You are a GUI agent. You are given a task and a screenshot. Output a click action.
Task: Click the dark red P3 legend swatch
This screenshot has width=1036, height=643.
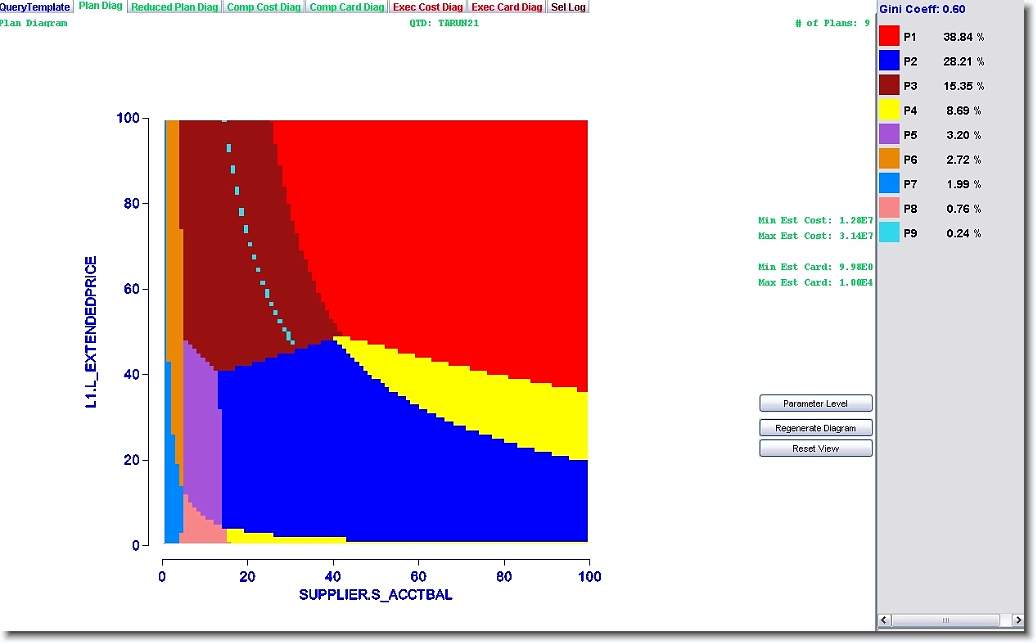[x=889, y=86]
